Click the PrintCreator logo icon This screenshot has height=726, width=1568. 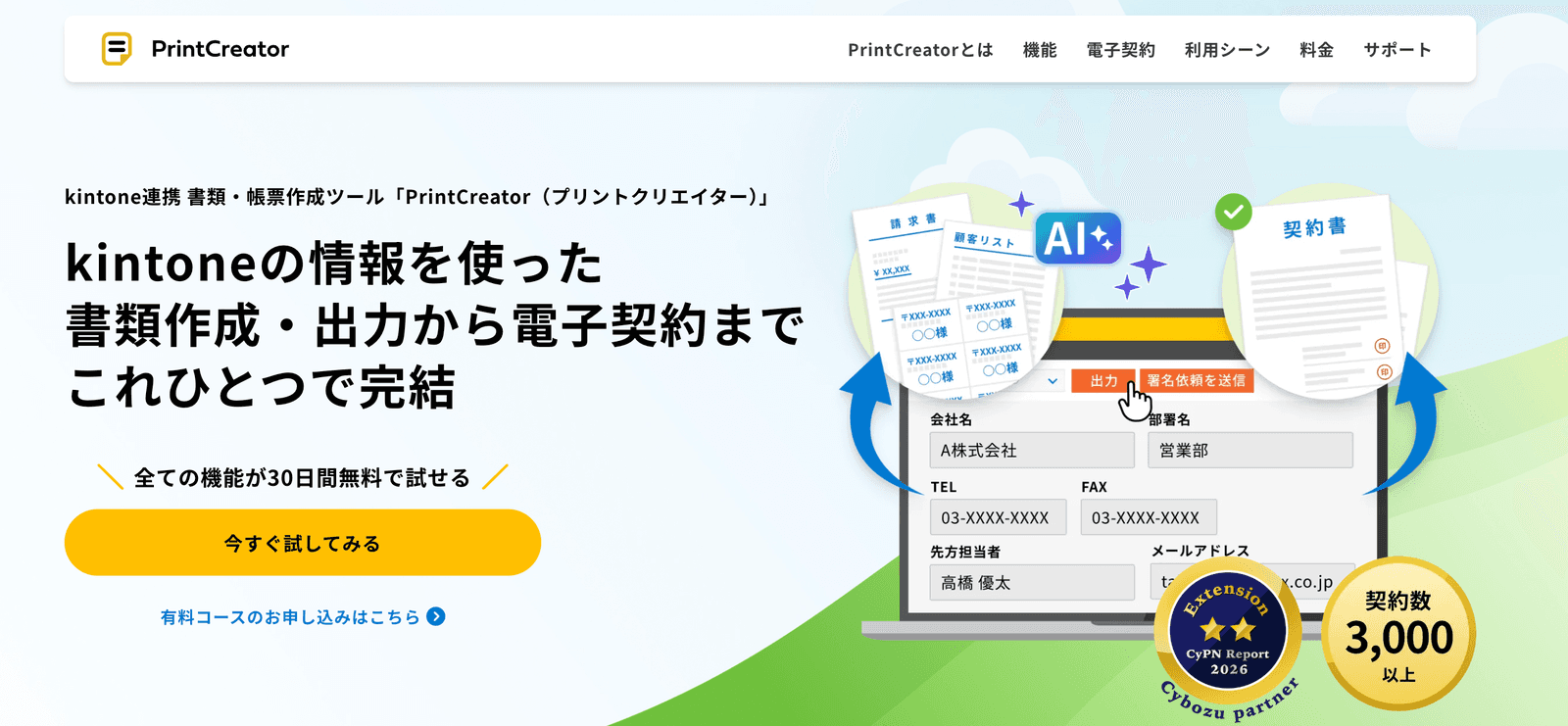pos(117,49)
